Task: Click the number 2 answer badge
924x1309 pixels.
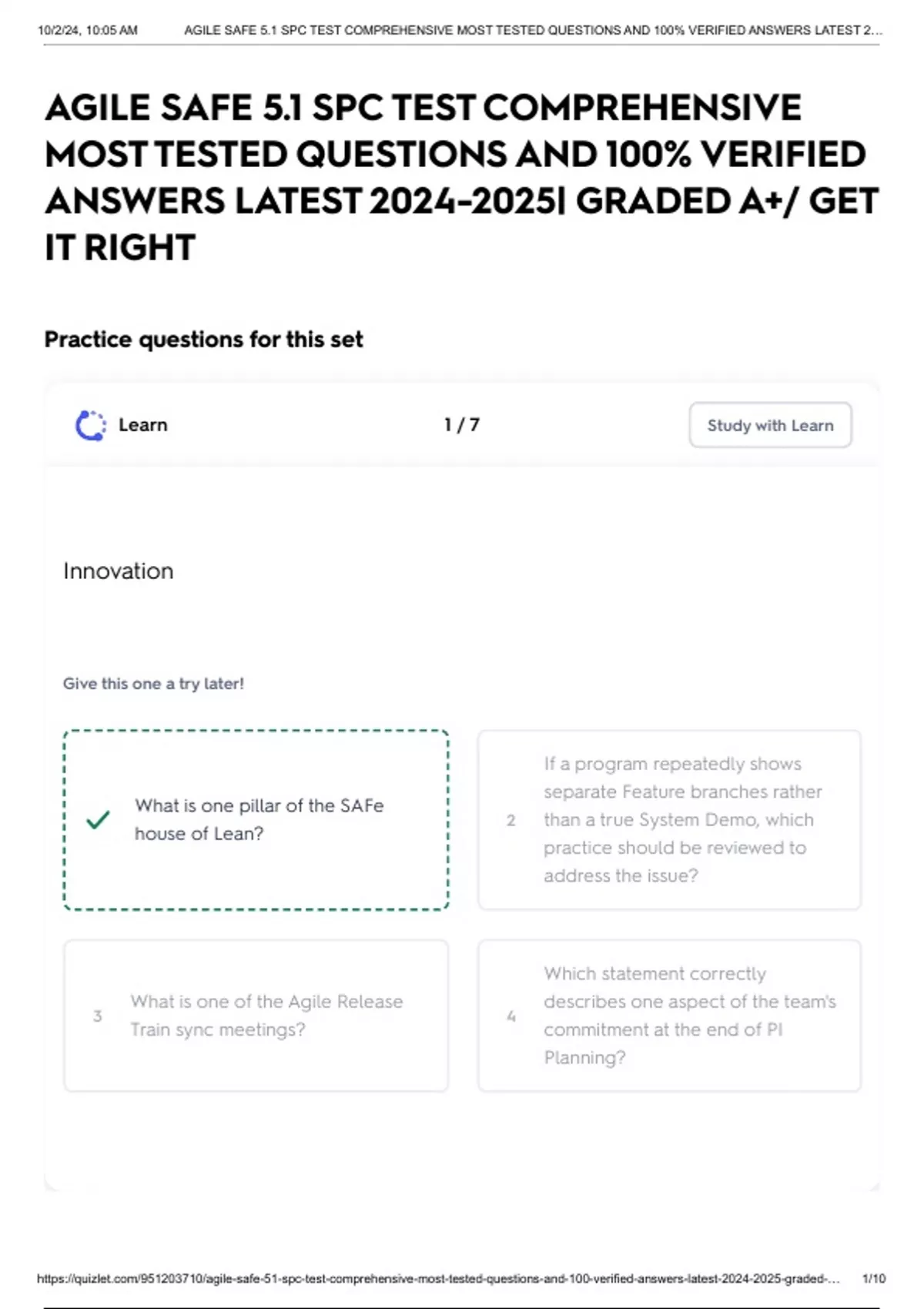Action: point(511,820)
